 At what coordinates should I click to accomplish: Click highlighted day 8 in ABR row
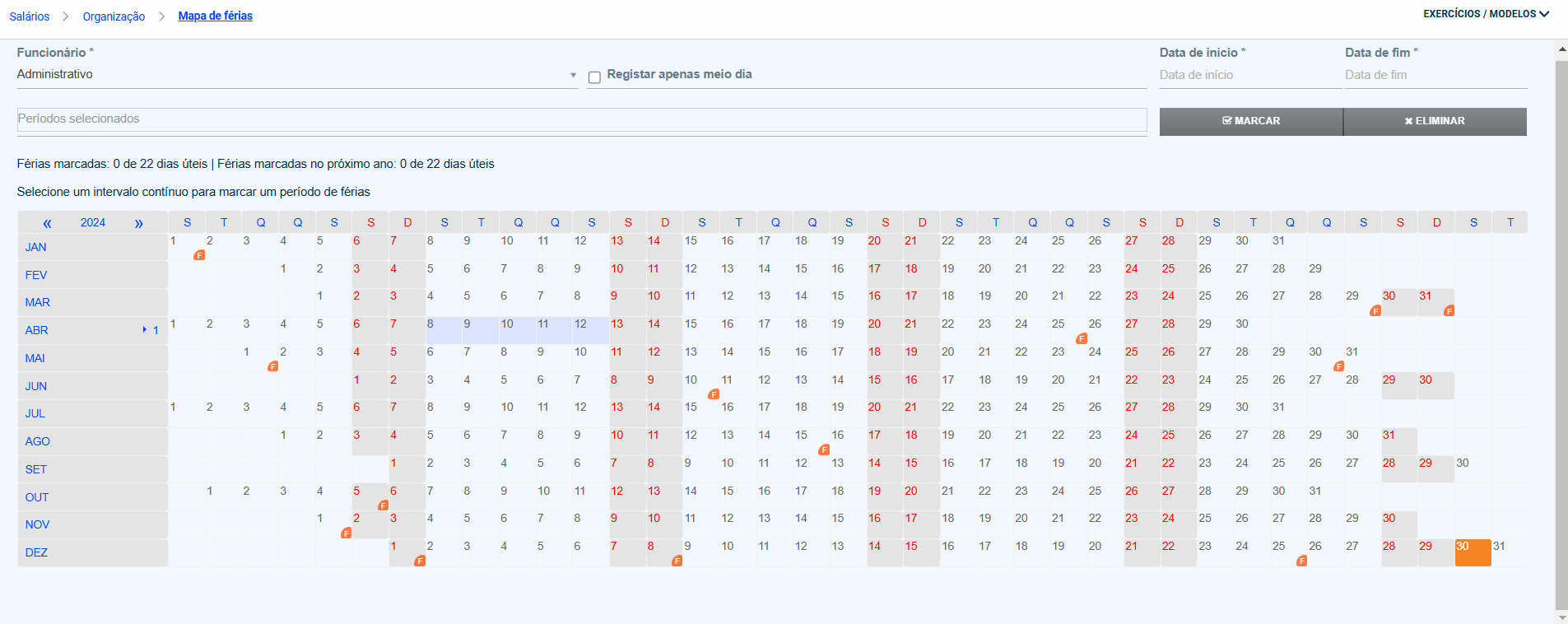coord(444,330)
